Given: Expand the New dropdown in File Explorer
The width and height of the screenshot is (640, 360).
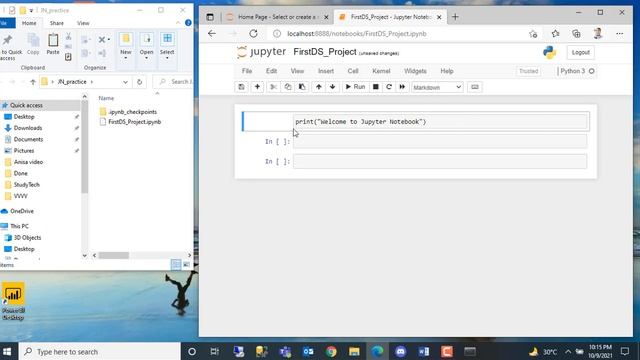Looking at the screenshot, I should pyautogui.click(x=126, y=58).
